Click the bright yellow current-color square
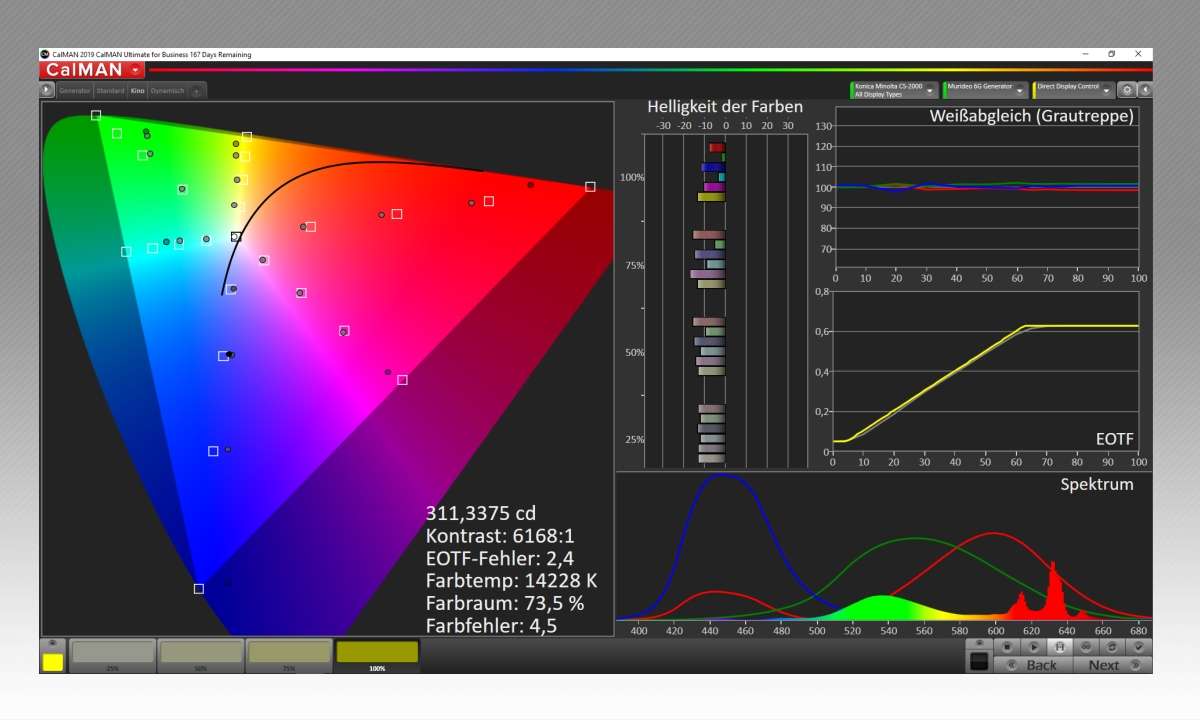 pyautogui.click(x=53, y=662)
